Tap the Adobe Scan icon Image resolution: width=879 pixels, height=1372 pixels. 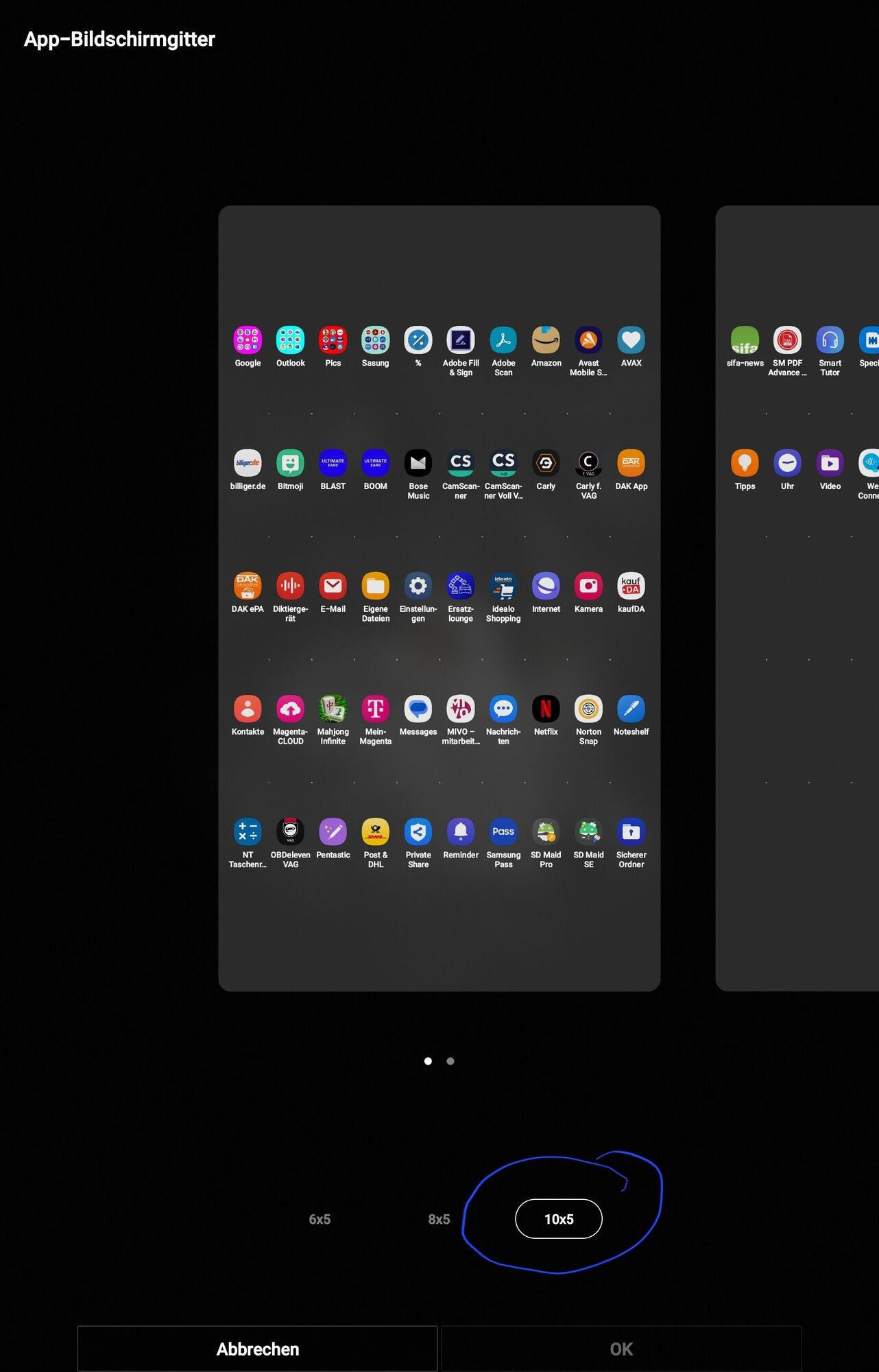(x=503, y=340)
